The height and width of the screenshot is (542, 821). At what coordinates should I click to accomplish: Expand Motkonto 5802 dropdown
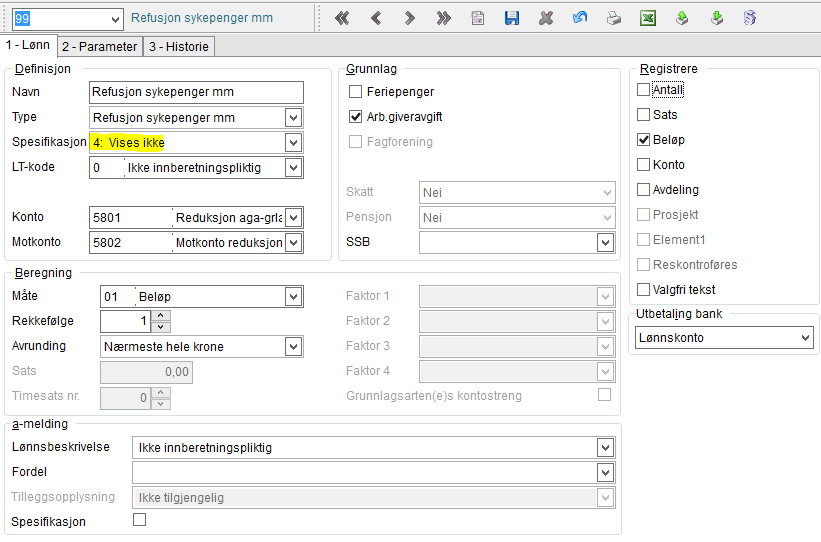(294, 242)
